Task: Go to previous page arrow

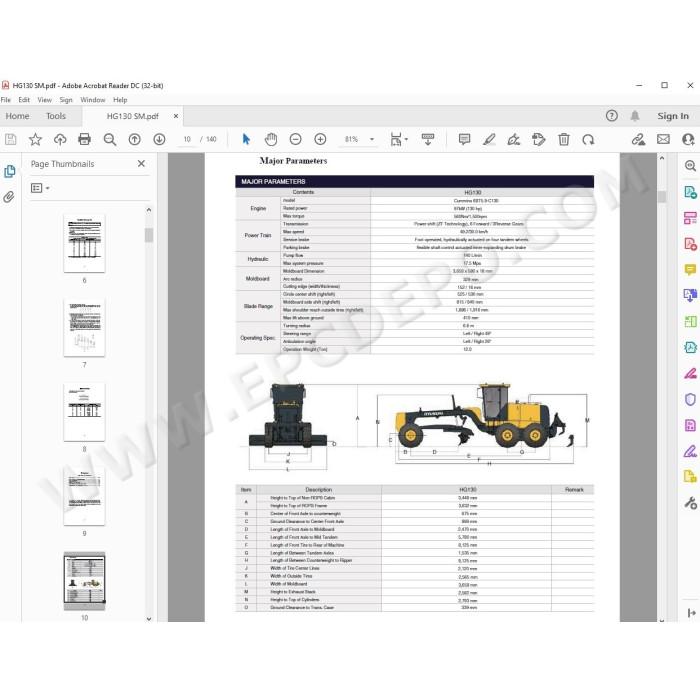Action: pos(134,140)
